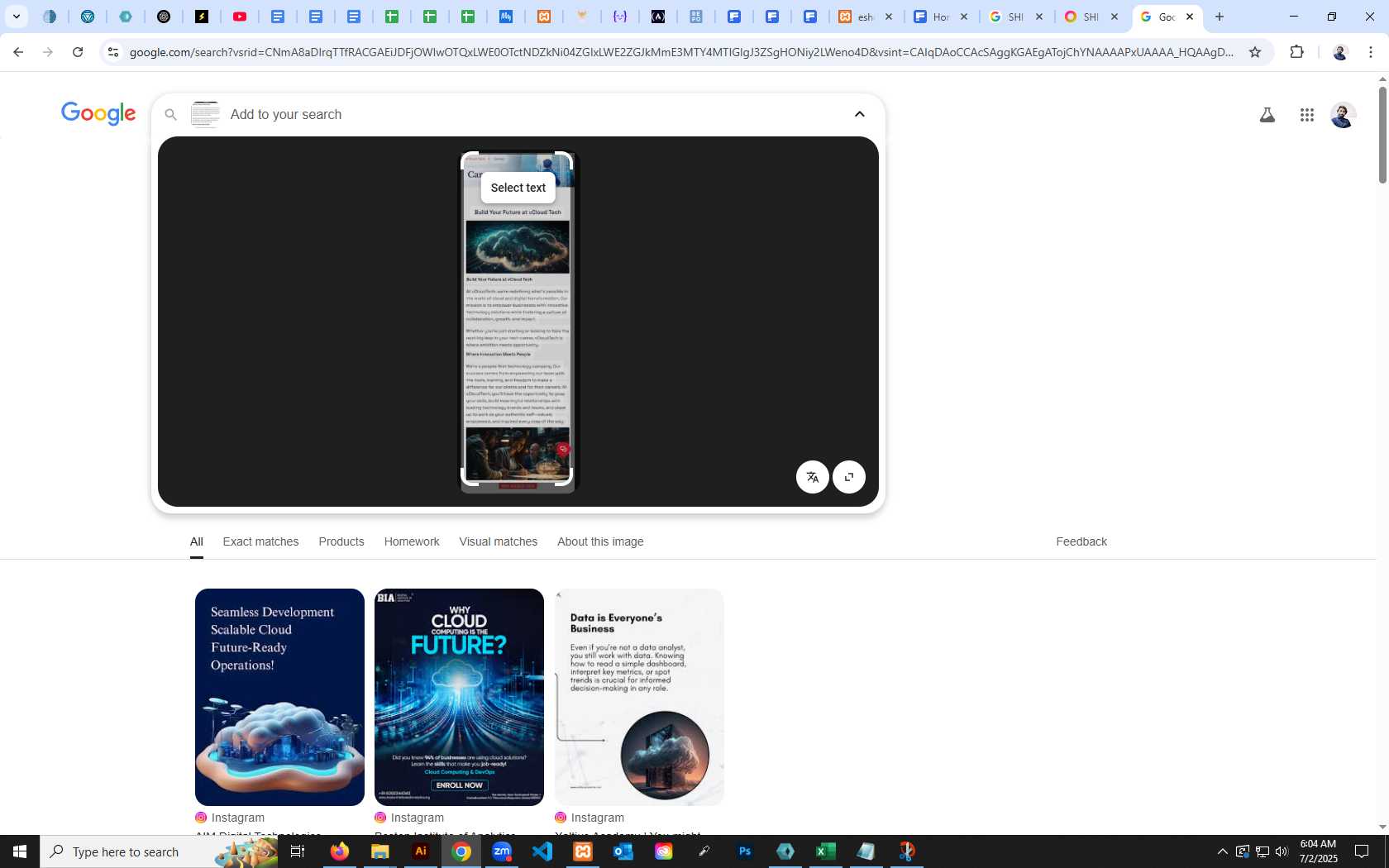Click the search magnifier icon

tap(171, 115)
